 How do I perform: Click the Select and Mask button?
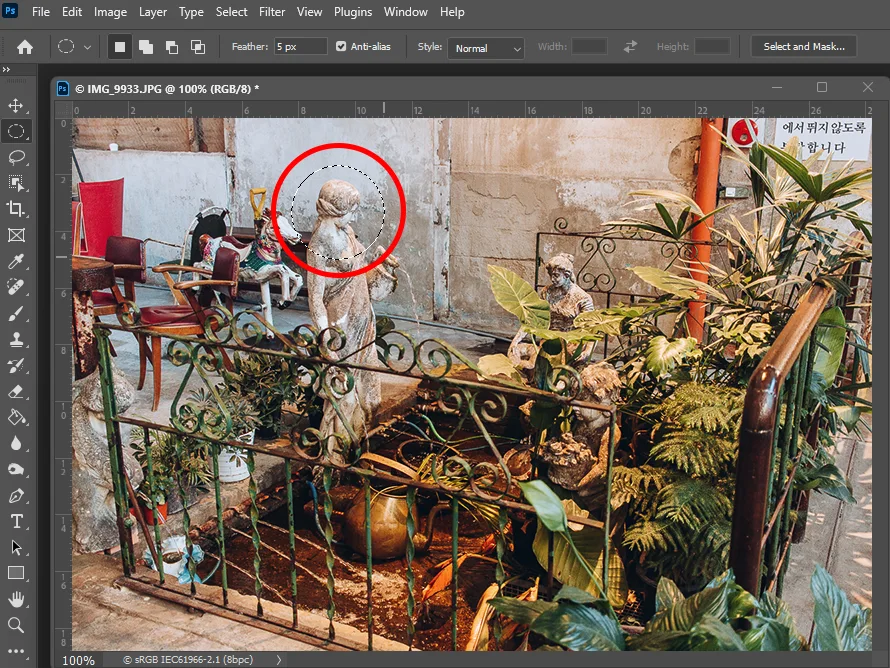pos(804,47)
